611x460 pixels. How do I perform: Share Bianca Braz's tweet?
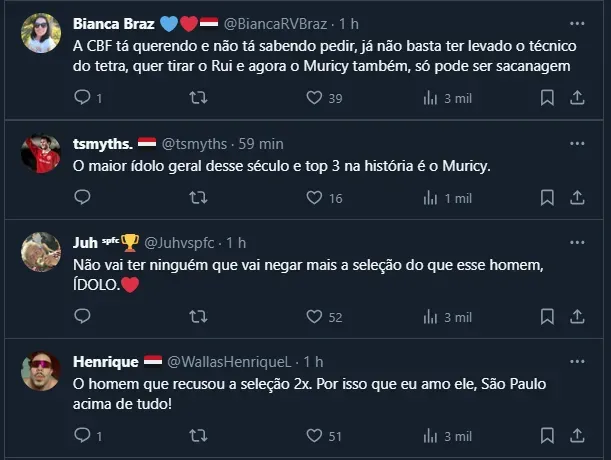click(x=577, y=98)
